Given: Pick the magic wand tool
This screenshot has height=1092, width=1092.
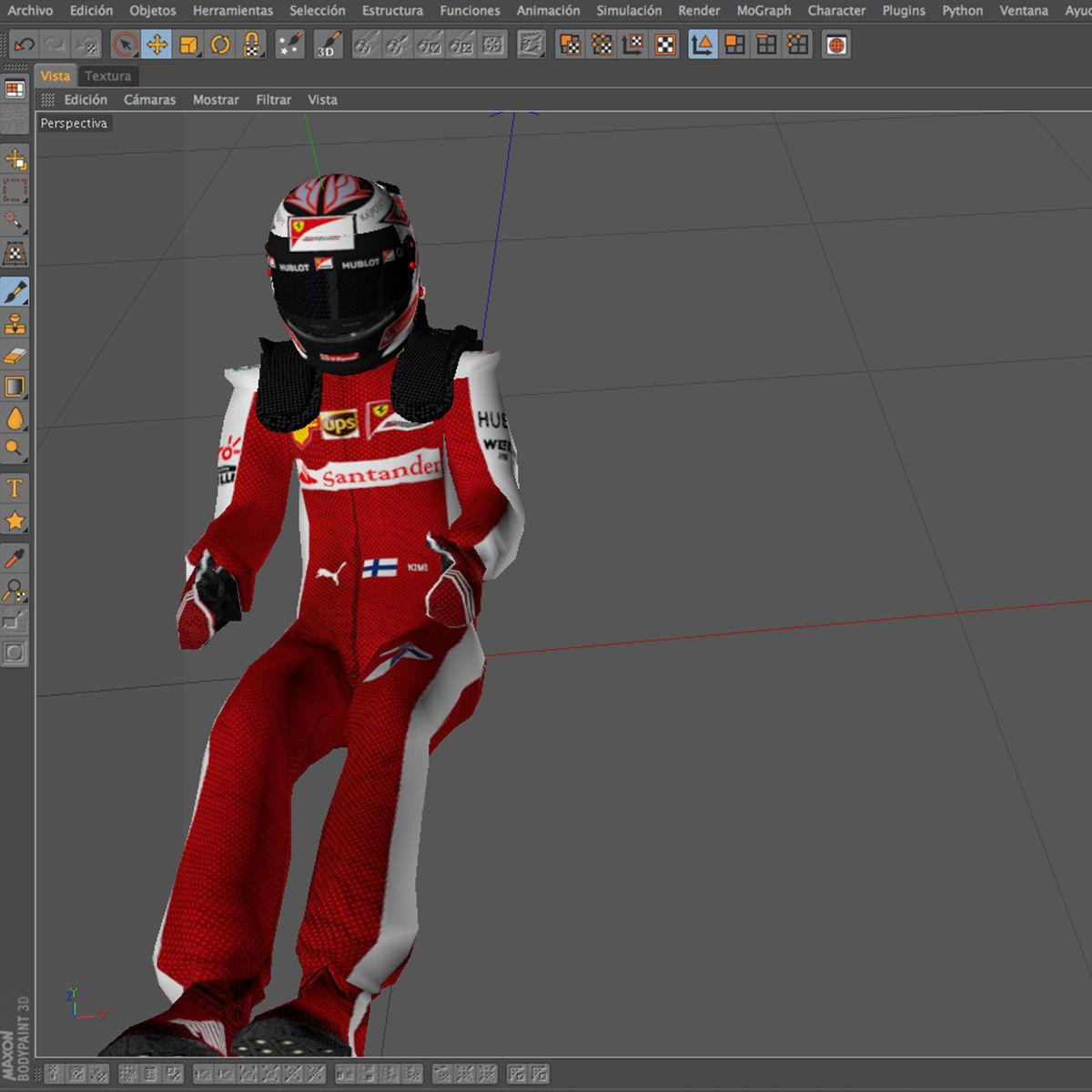Looking at the screenshot, I should pyautogui.click(x=15, y=222).
